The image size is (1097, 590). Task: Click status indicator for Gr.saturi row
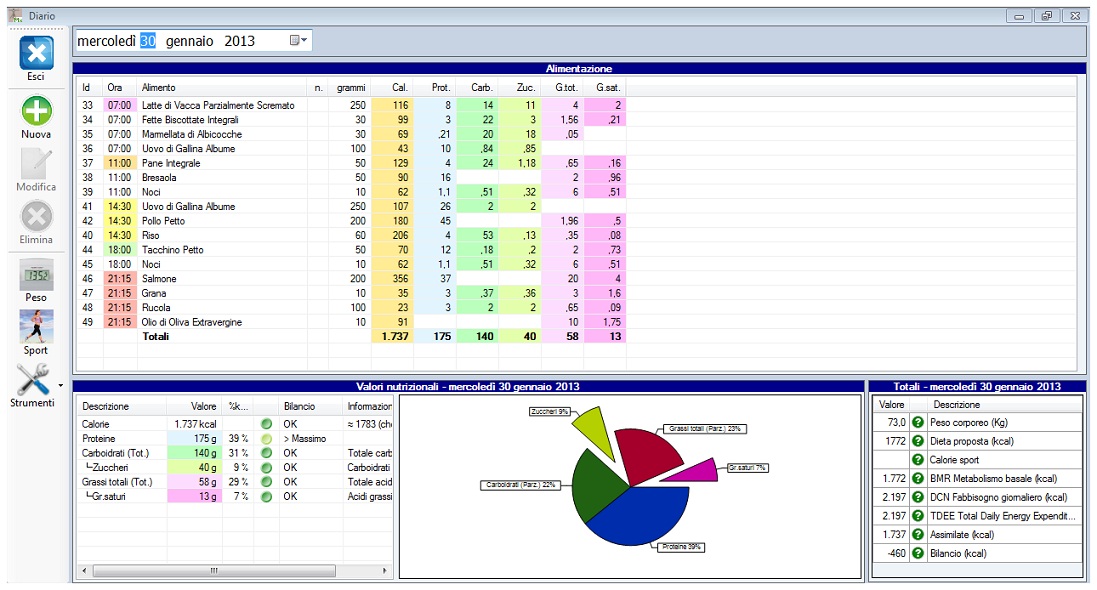[267, 496]
